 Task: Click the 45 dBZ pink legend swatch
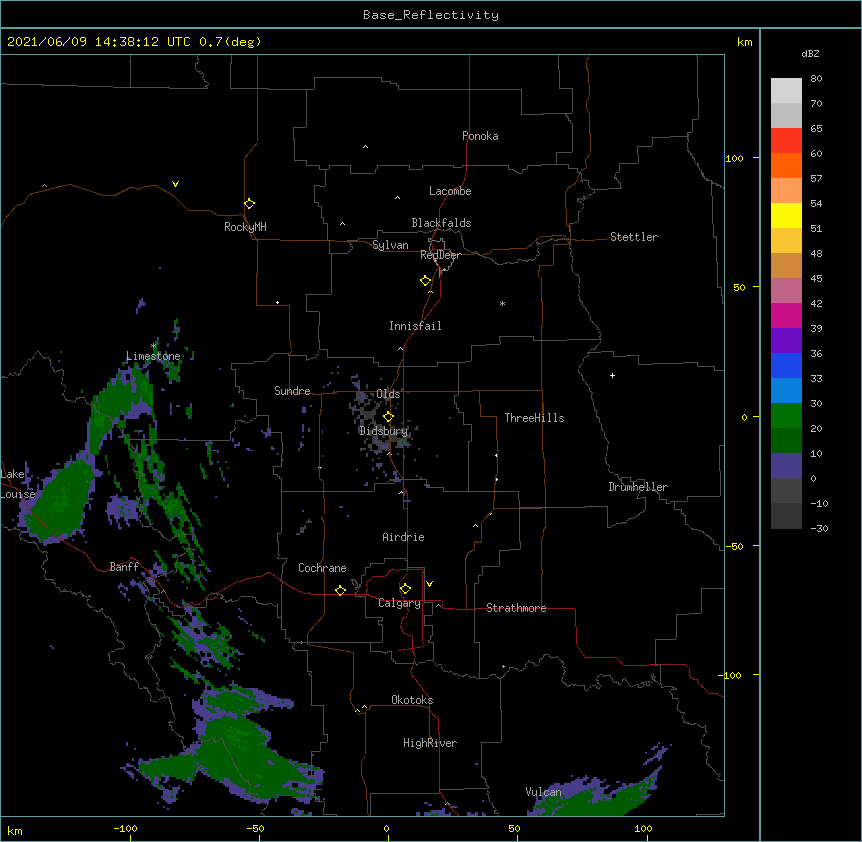click(x=786, y=290)
